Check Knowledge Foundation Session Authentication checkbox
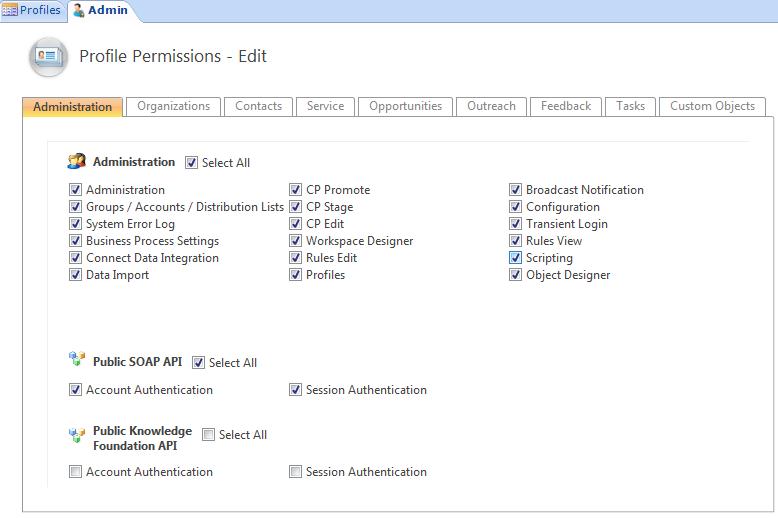Screen dimensions: 778x518 click(296, 472)
